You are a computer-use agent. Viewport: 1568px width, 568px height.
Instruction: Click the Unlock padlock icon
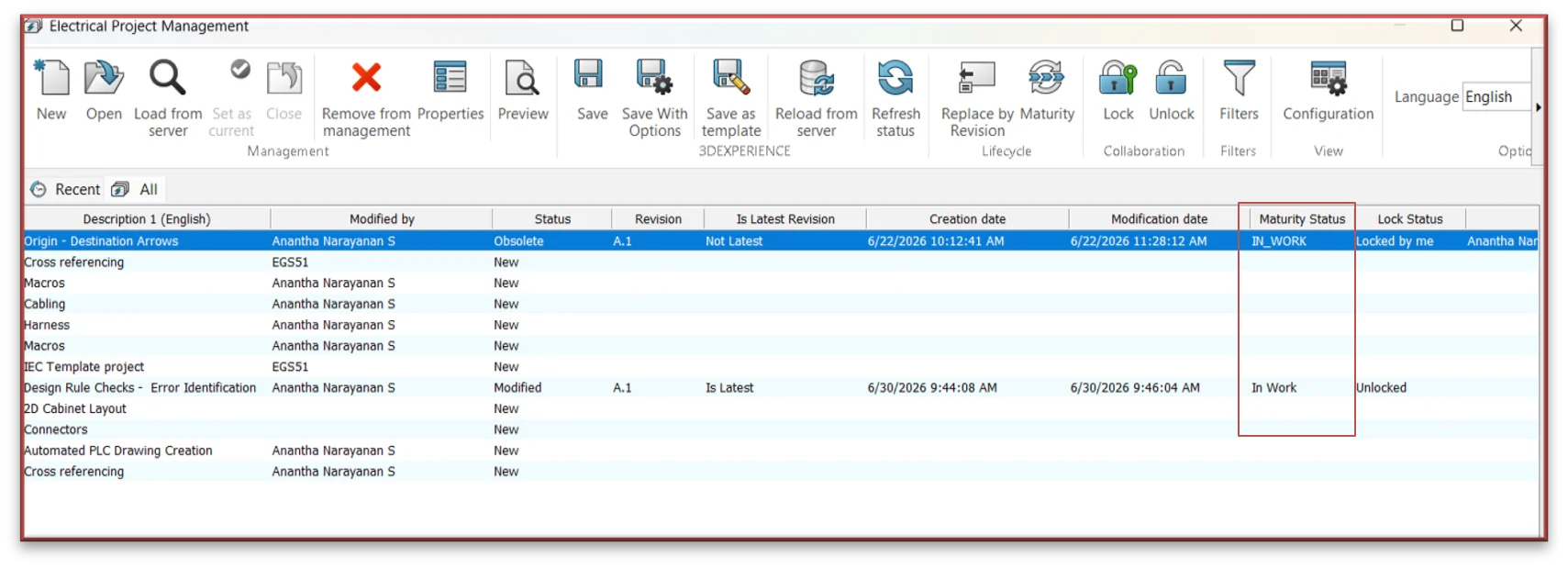1171,78
